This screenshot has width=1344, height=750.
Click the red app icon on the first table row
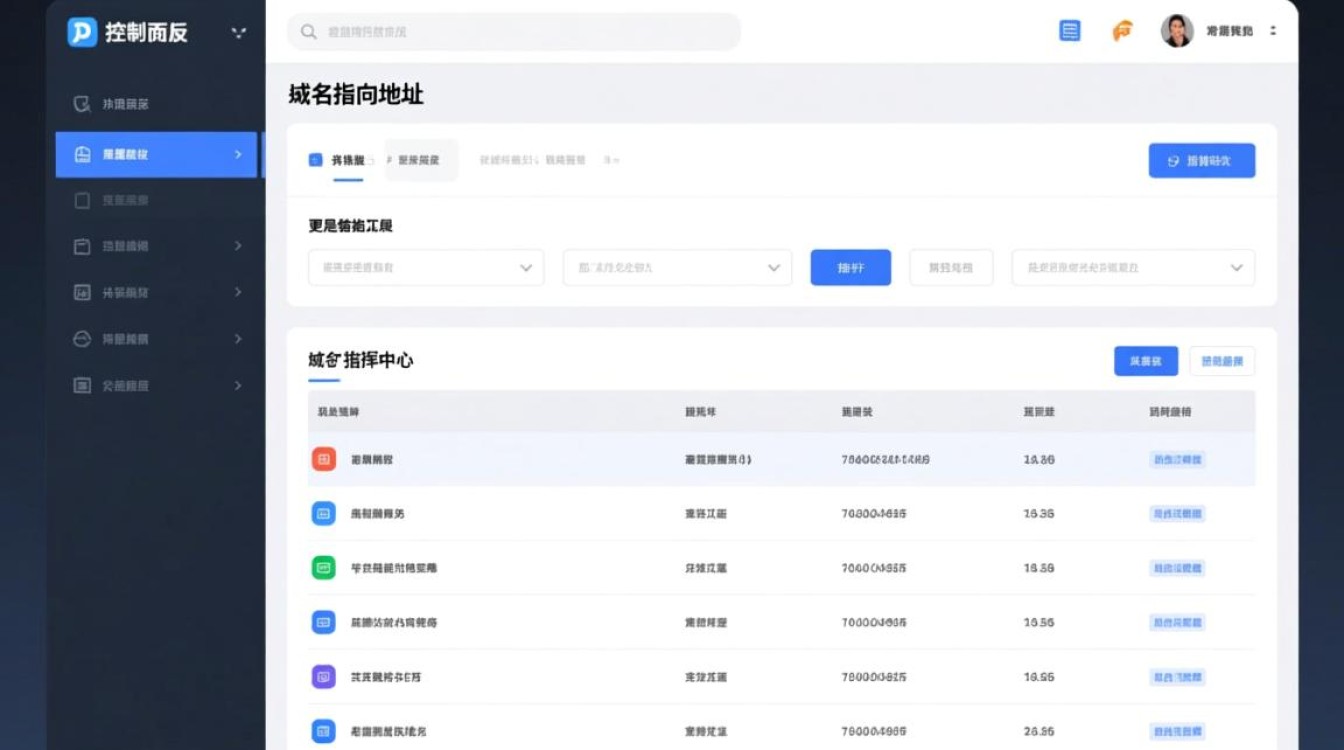pyautogui.click(x=322, y=459)
